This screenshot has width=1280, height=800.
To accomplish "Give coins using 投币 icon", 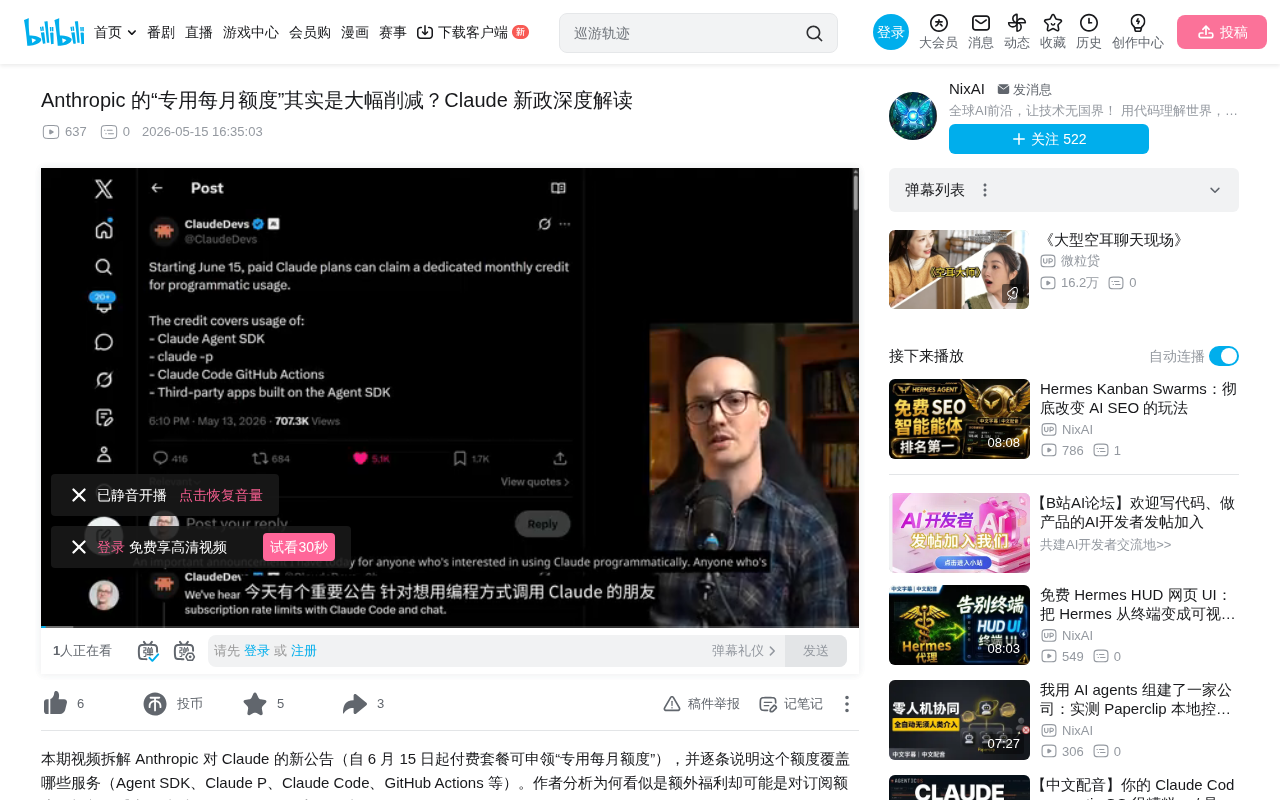I will [x=155, y=704].
